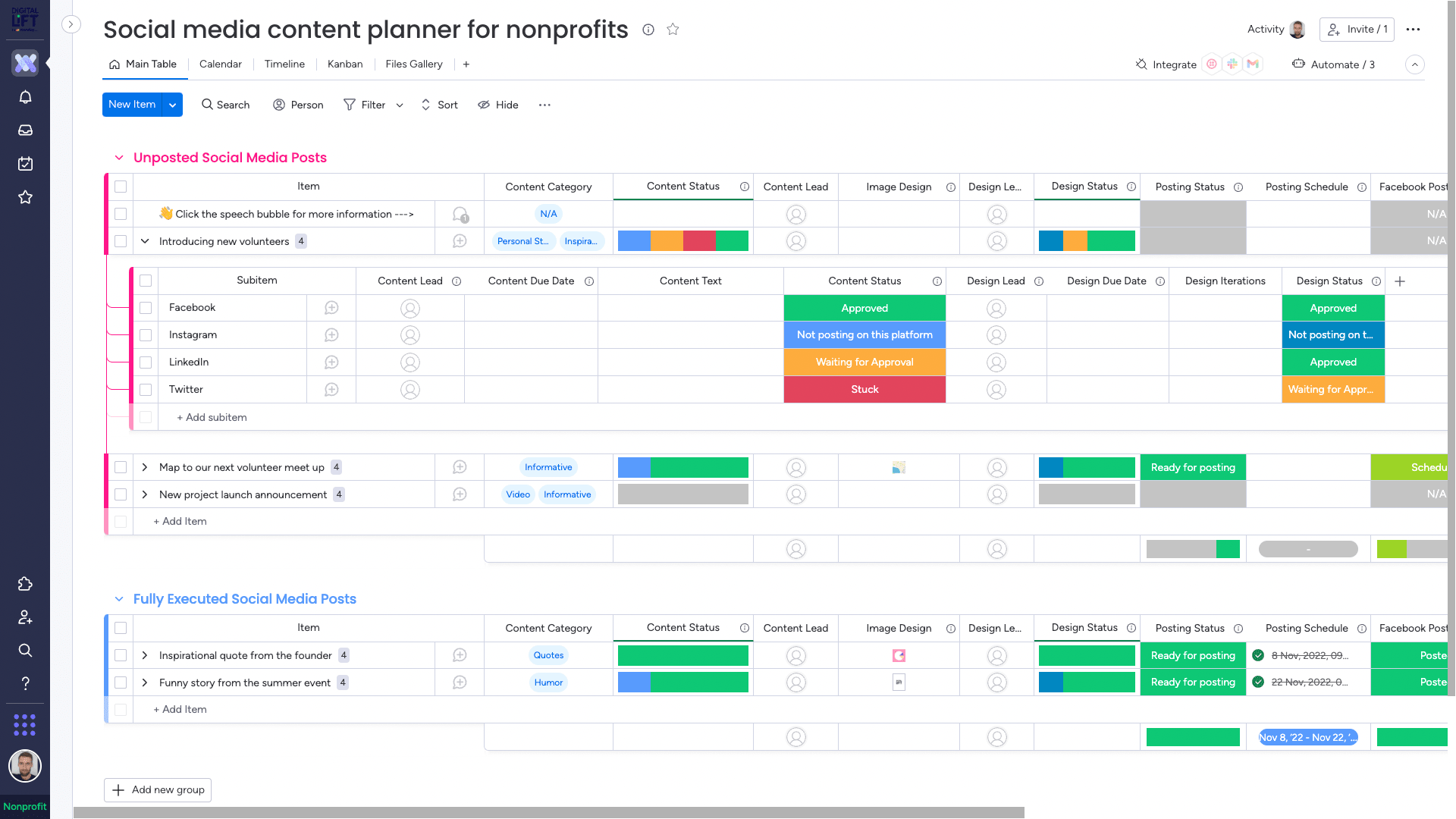Click the Invite / 1 button

(1357, 30)
